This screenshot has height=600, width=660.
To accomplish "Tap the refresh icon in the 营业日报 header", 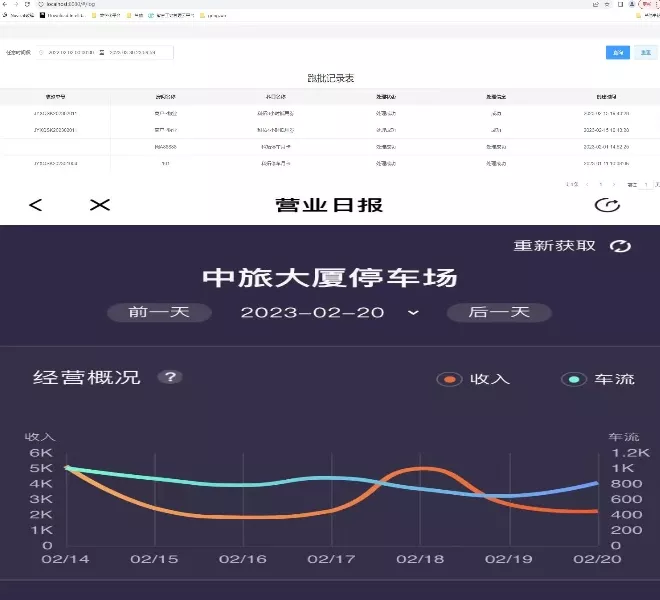I will [607, 205].
